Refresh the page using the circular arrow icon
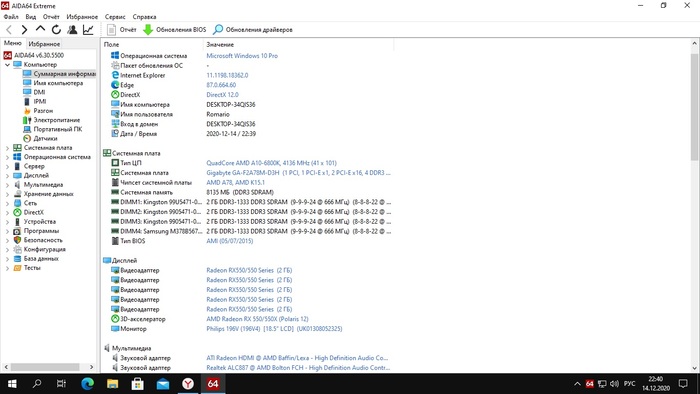The height and width of the screenshot is (394, 700). pos(56,30)
